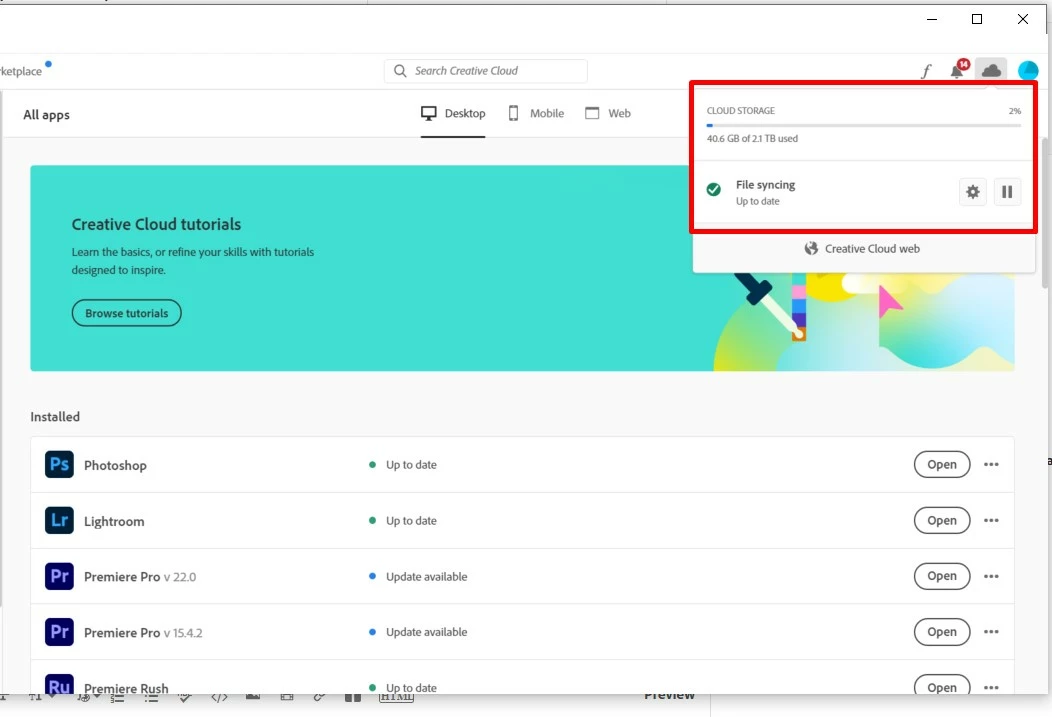Open more options for Lightroom
Image resolution: width=1052 pixels, height=717 pixels.
[991, 520]
